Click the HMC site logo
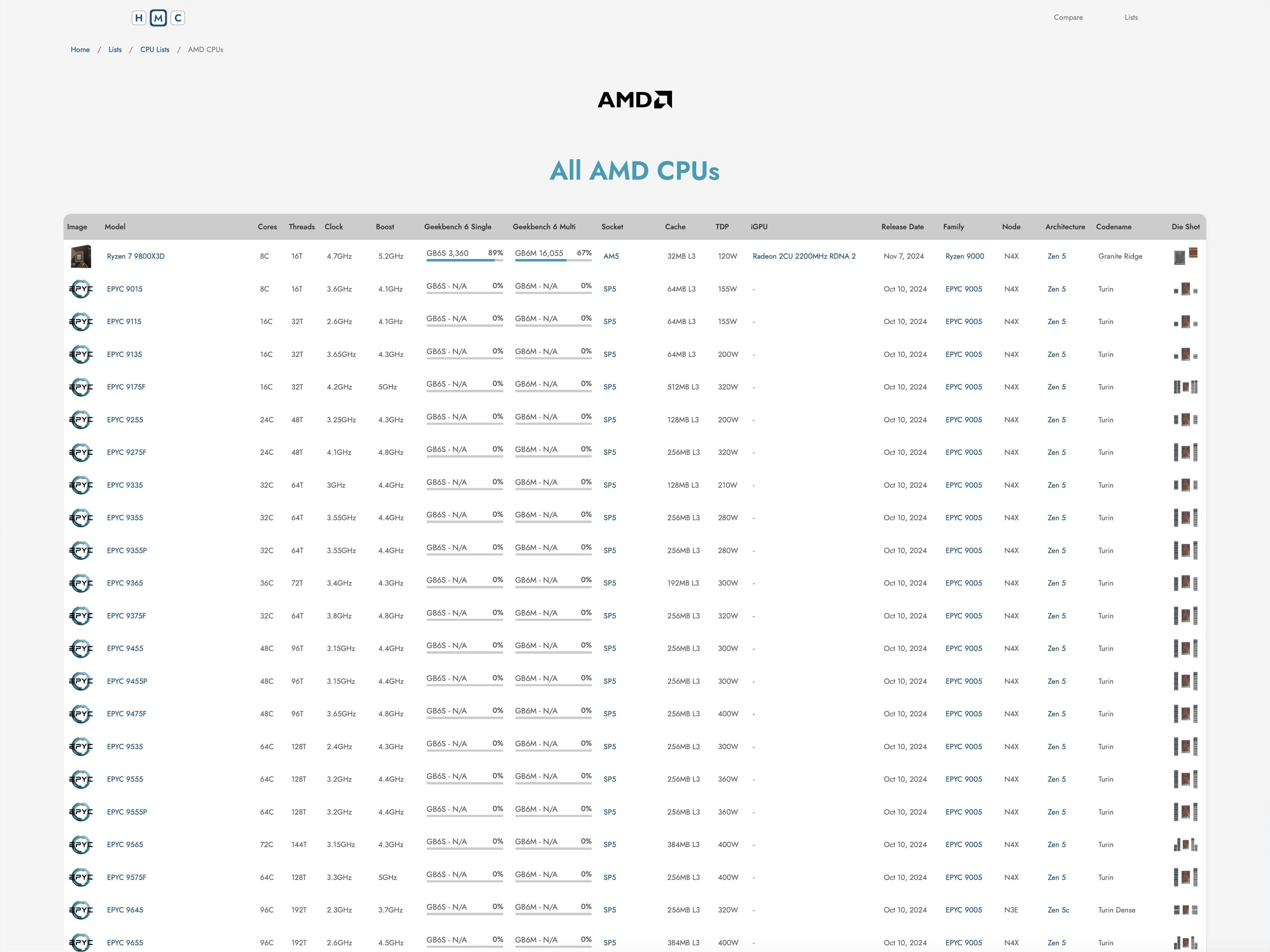The width and height of the screenshot is (1270, 952). 159,18
